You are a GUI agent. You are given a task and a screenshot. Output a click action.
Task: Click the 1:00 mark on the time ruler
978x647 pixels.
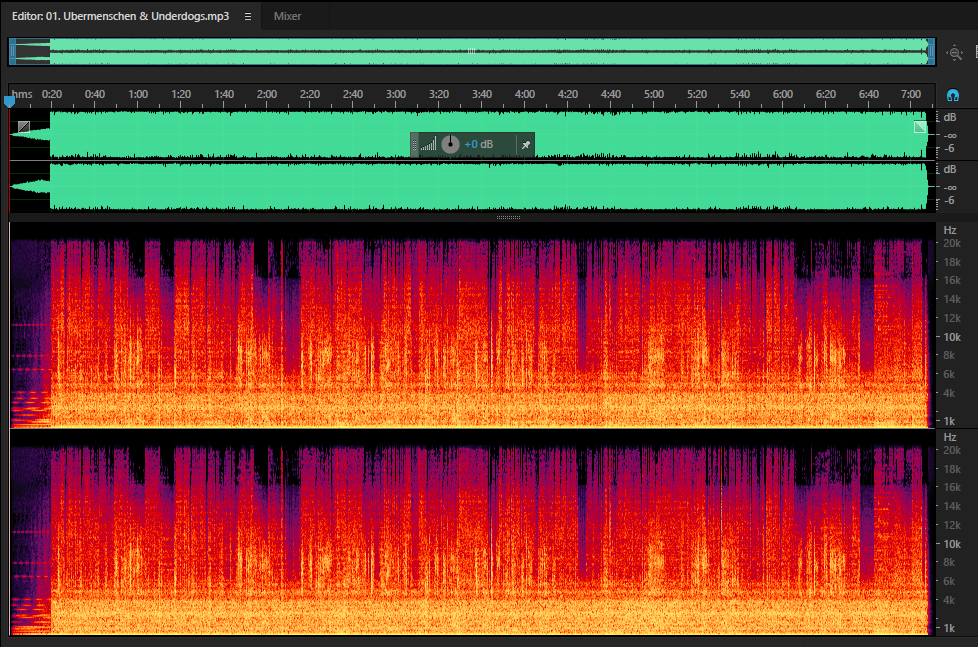pos(138,94)
